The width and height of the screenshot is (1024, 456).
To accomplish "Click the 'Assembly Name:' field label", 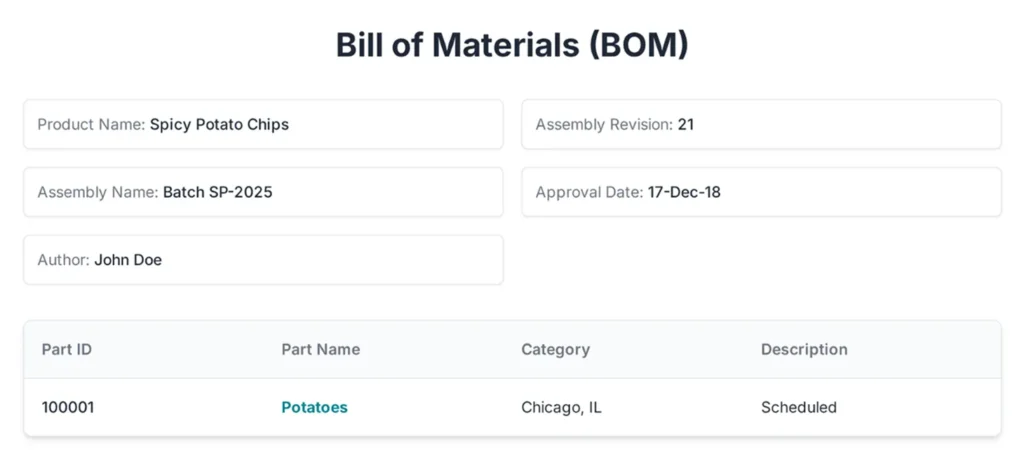I will (x=98, y=192).
